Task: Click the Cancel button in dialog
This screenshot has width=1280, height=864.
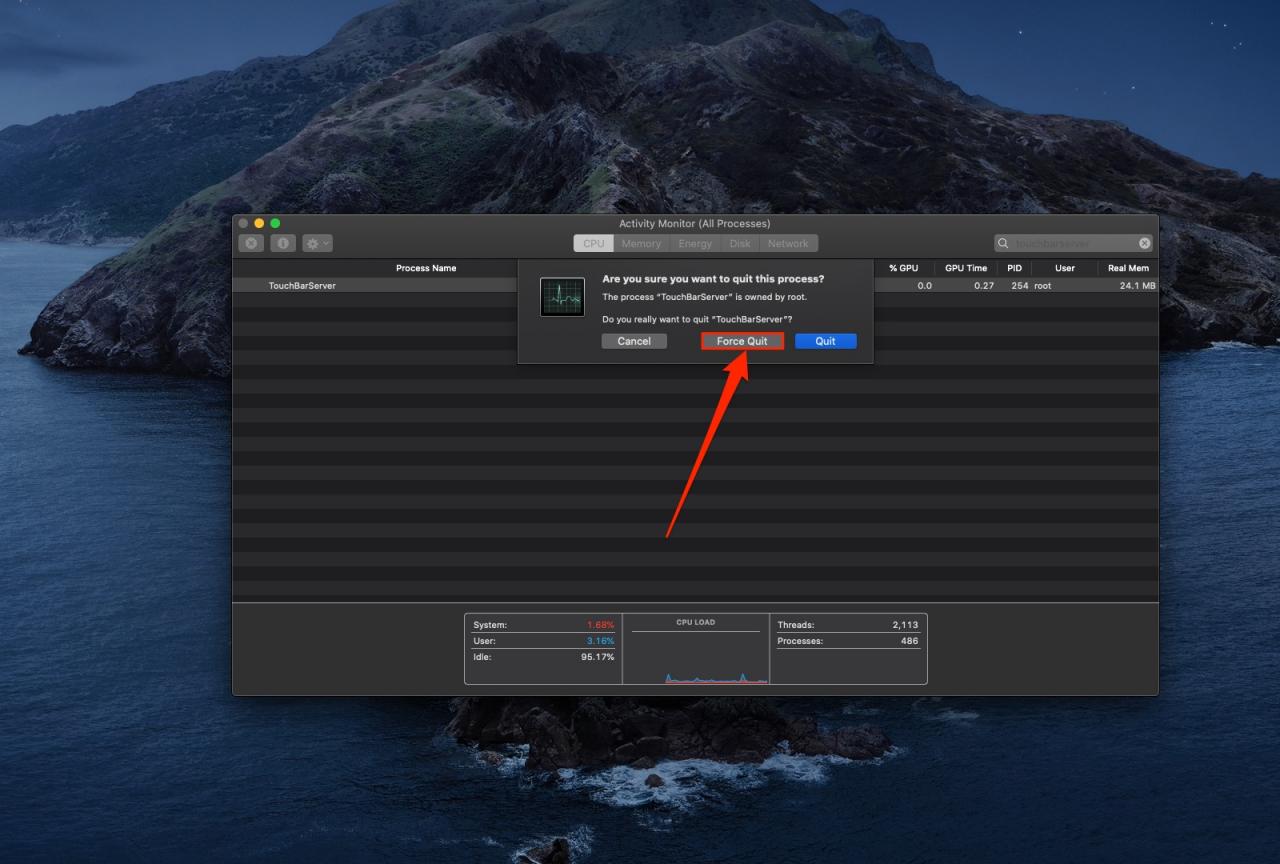Action: [x=634, y=341]
